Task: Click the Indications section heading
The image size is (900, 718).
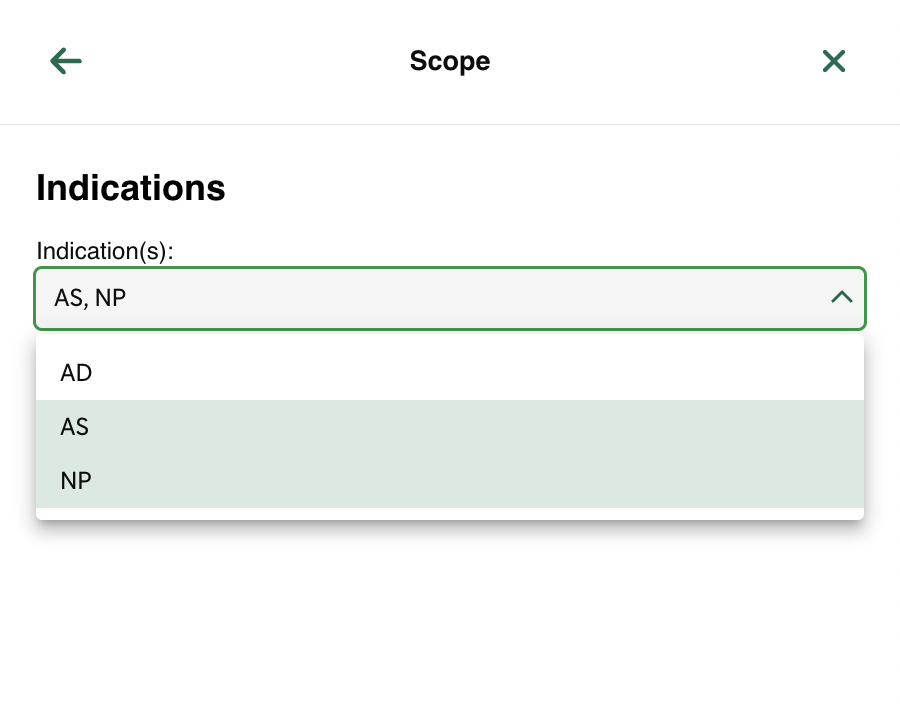Action: click(x=131, y=188)
